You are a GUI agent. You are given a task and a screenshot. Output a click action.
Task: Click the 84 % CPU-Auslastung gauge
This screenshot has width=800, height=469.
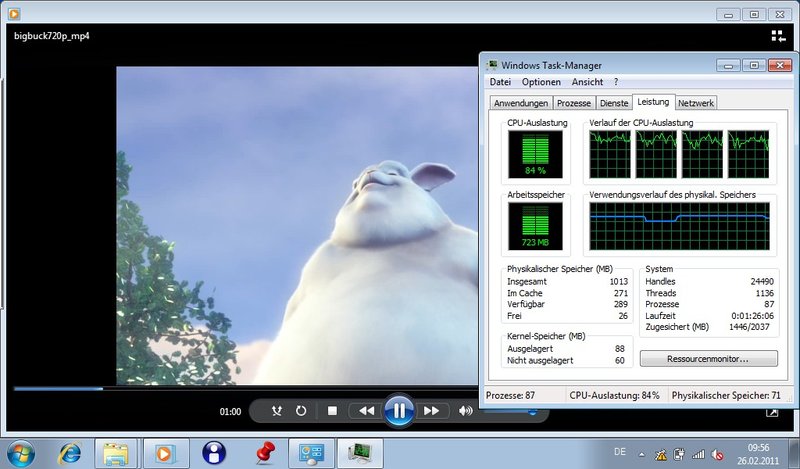[535, 154]
